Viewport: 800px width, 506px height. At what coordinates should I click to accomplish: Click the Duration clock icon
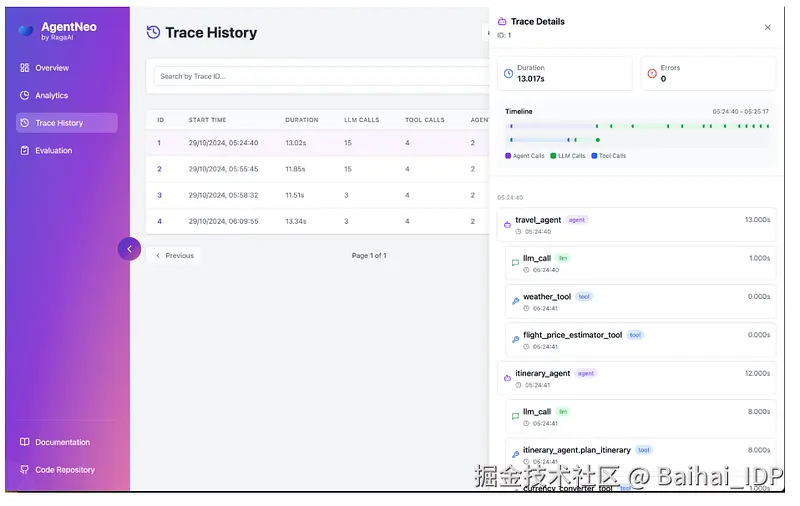pyautogui.click(x=509, y=73)
